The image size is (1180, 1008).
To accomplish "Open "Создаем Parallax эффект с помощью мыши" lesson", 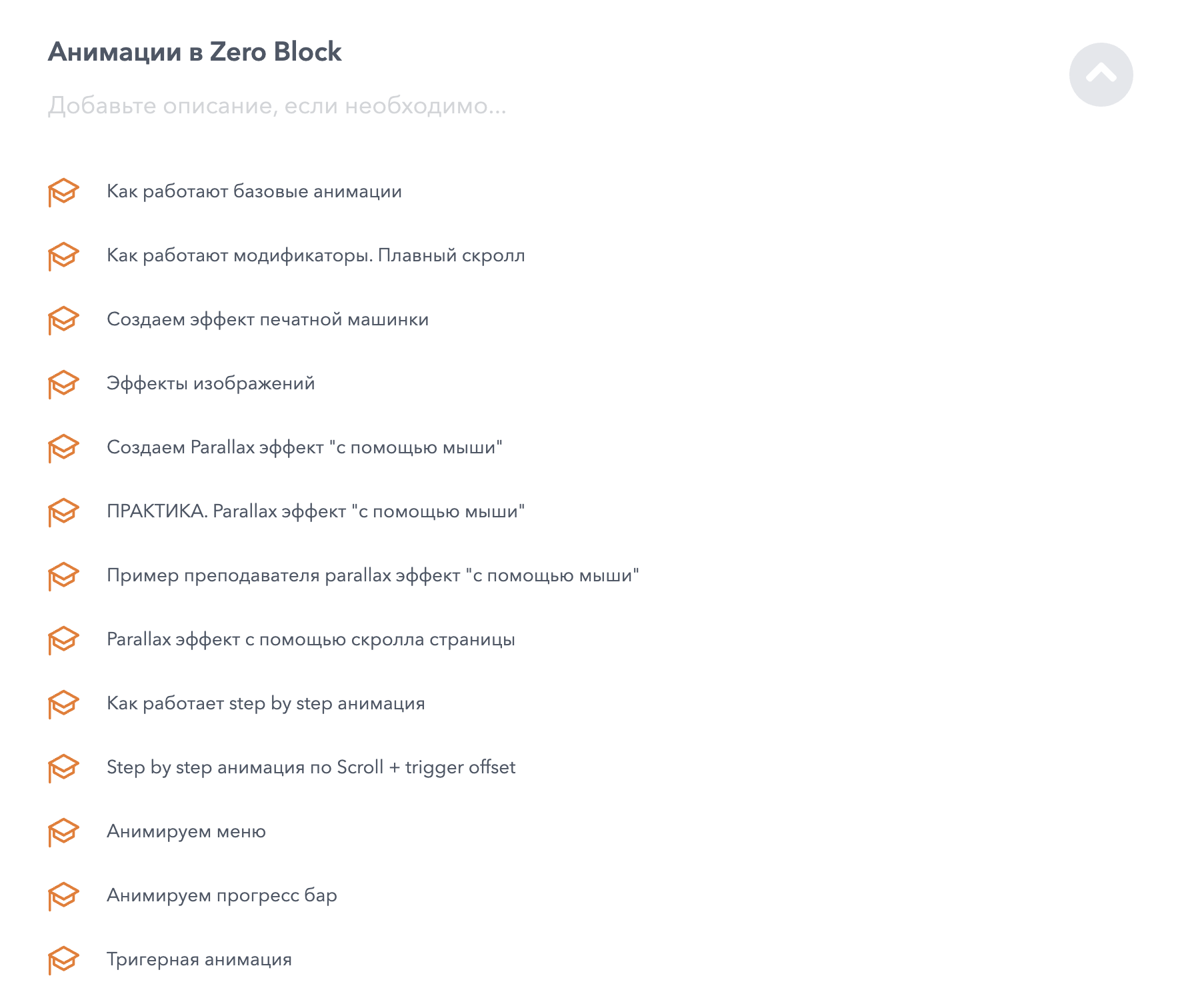I will [304, 447].
